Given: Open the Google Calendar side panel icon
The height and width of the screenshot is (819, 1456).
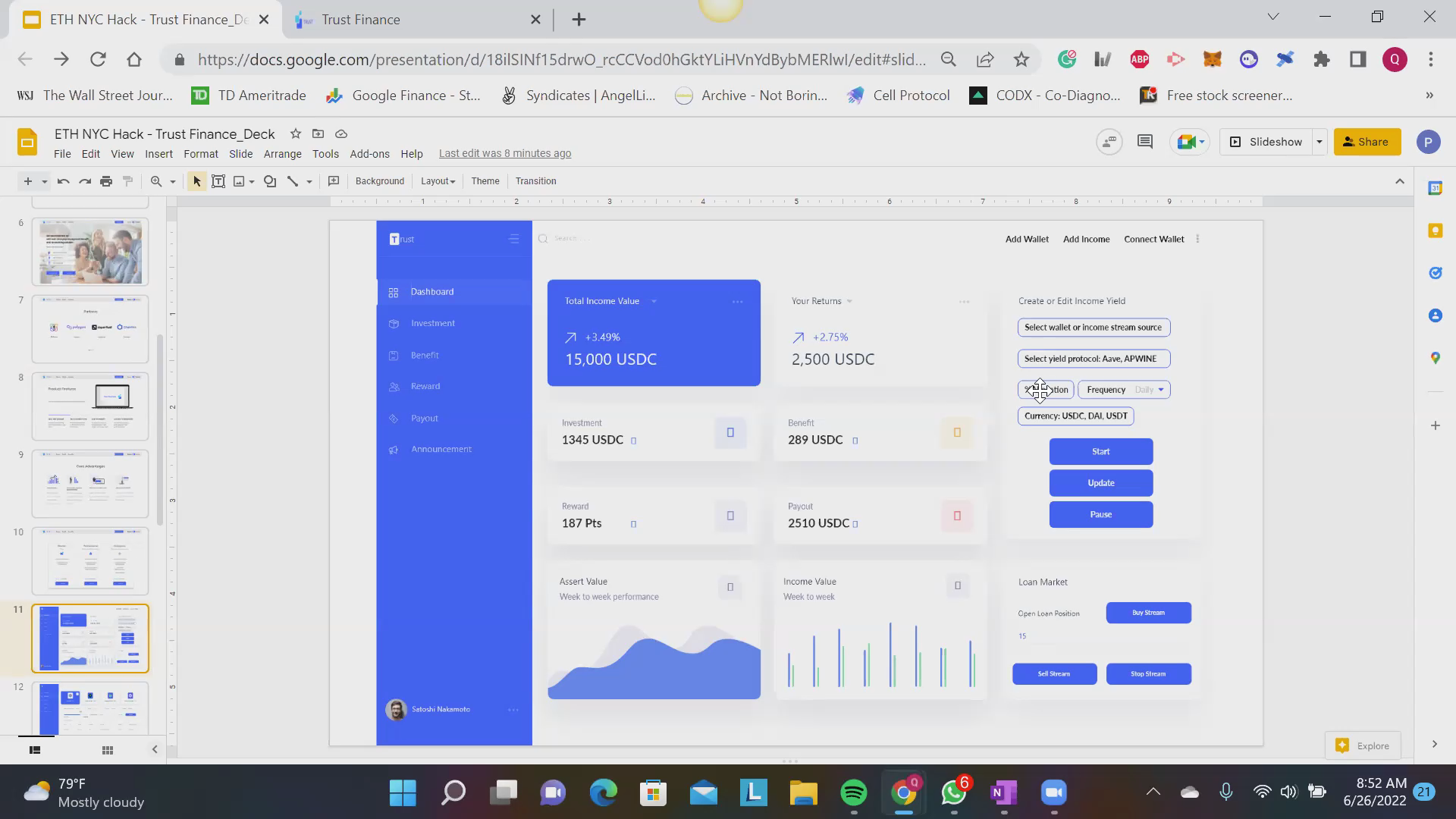Looking at the screenshot, I should tap(1435, 188).
